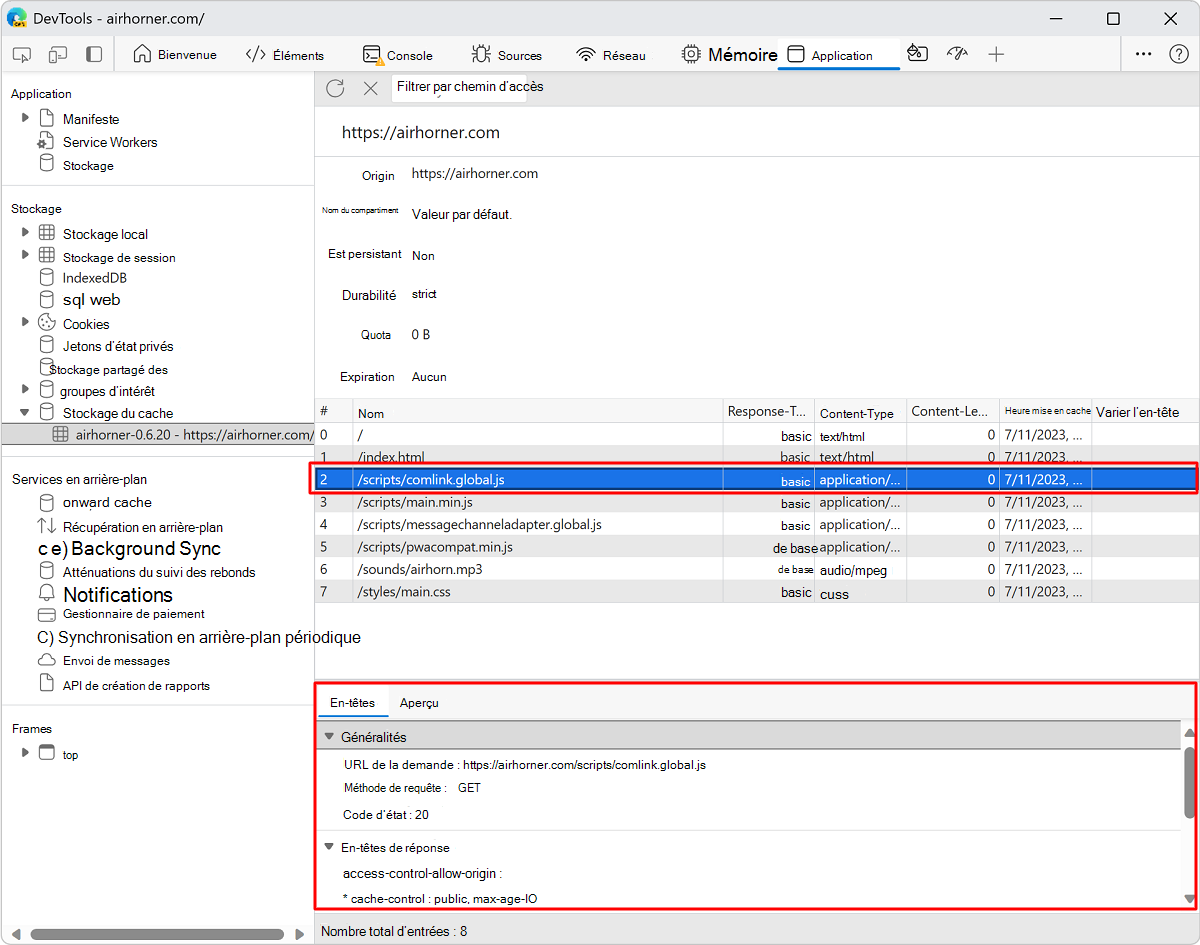Screen dimensions: 1200x945
Task: Open the Stockage item under Application
Action: [x=88, y=165]
